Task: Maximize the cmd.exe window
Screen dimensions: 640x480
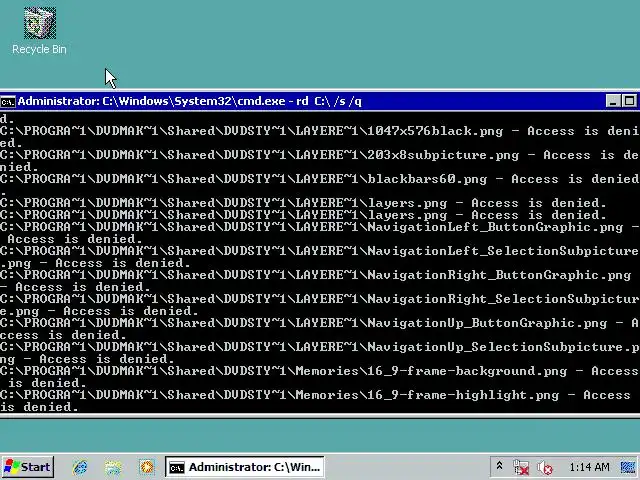Action: pos(629,101)
